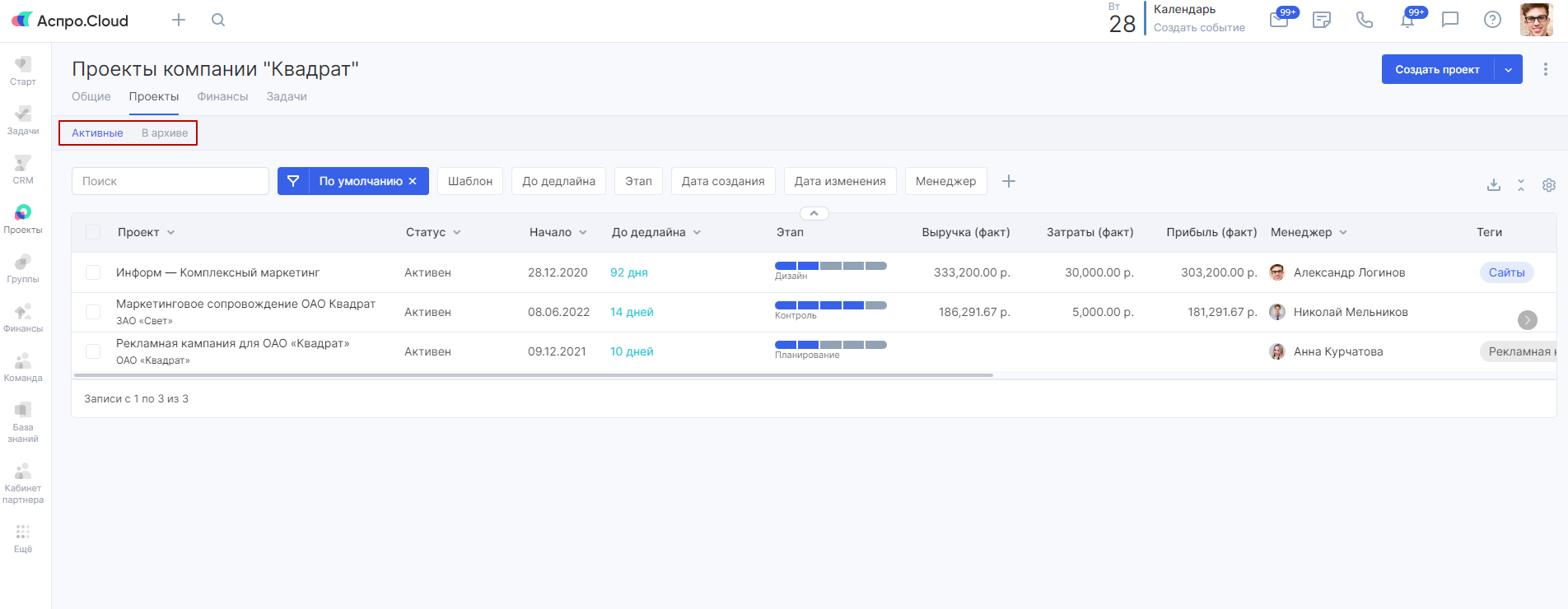Click the funnel filter icon
The height and width of the screenshot is (609, 1568).
[293, 181]
